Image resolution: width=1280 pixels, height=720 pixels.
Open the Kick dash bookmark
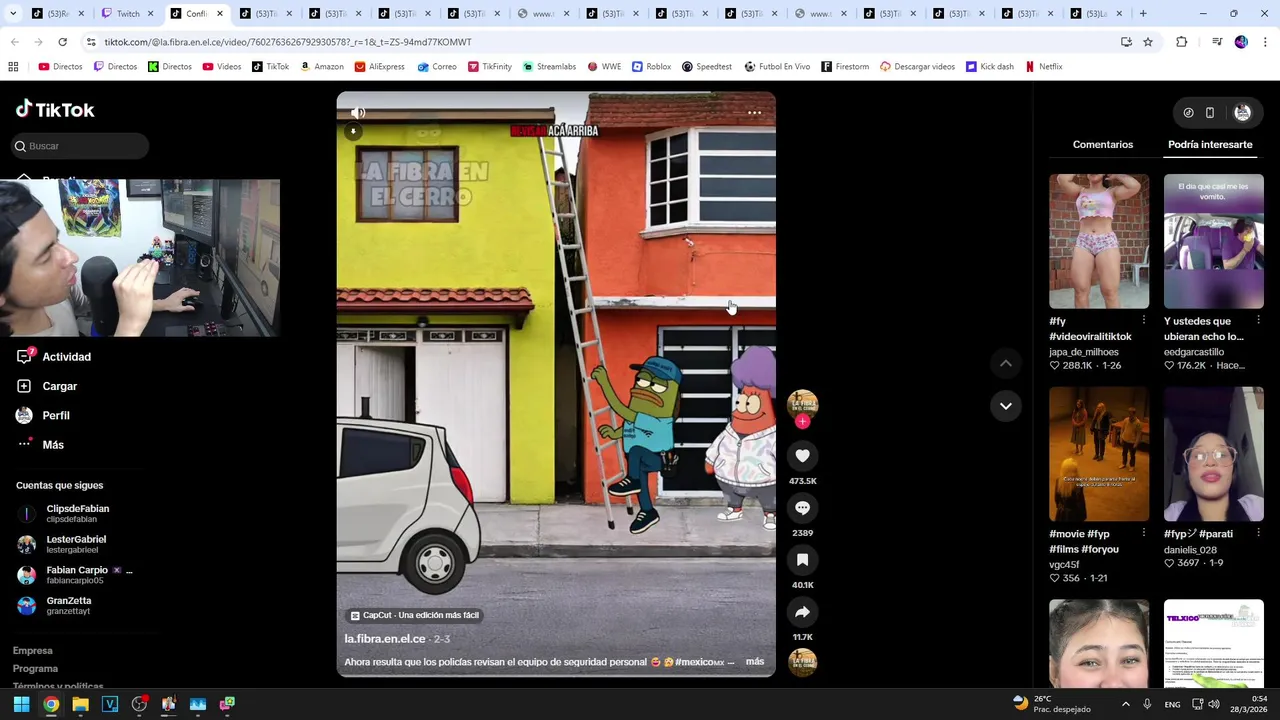click(x=989, y=67)
